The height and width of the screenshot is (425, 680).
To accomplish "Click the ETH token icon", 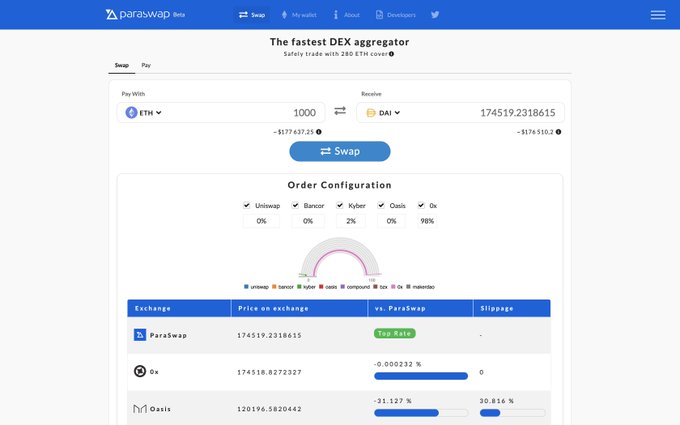I will coord(131,113).
